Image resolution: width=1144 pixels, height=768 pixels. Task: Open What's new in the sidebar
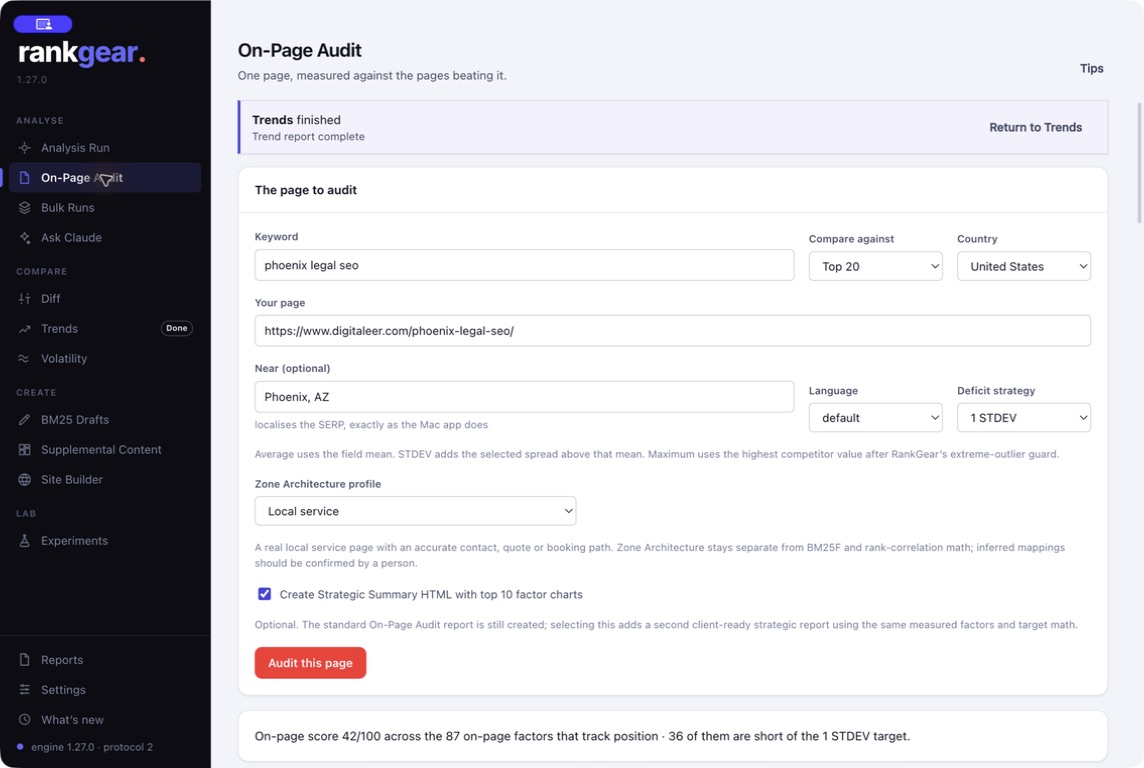pyautogui.click(x=105, y=719)
